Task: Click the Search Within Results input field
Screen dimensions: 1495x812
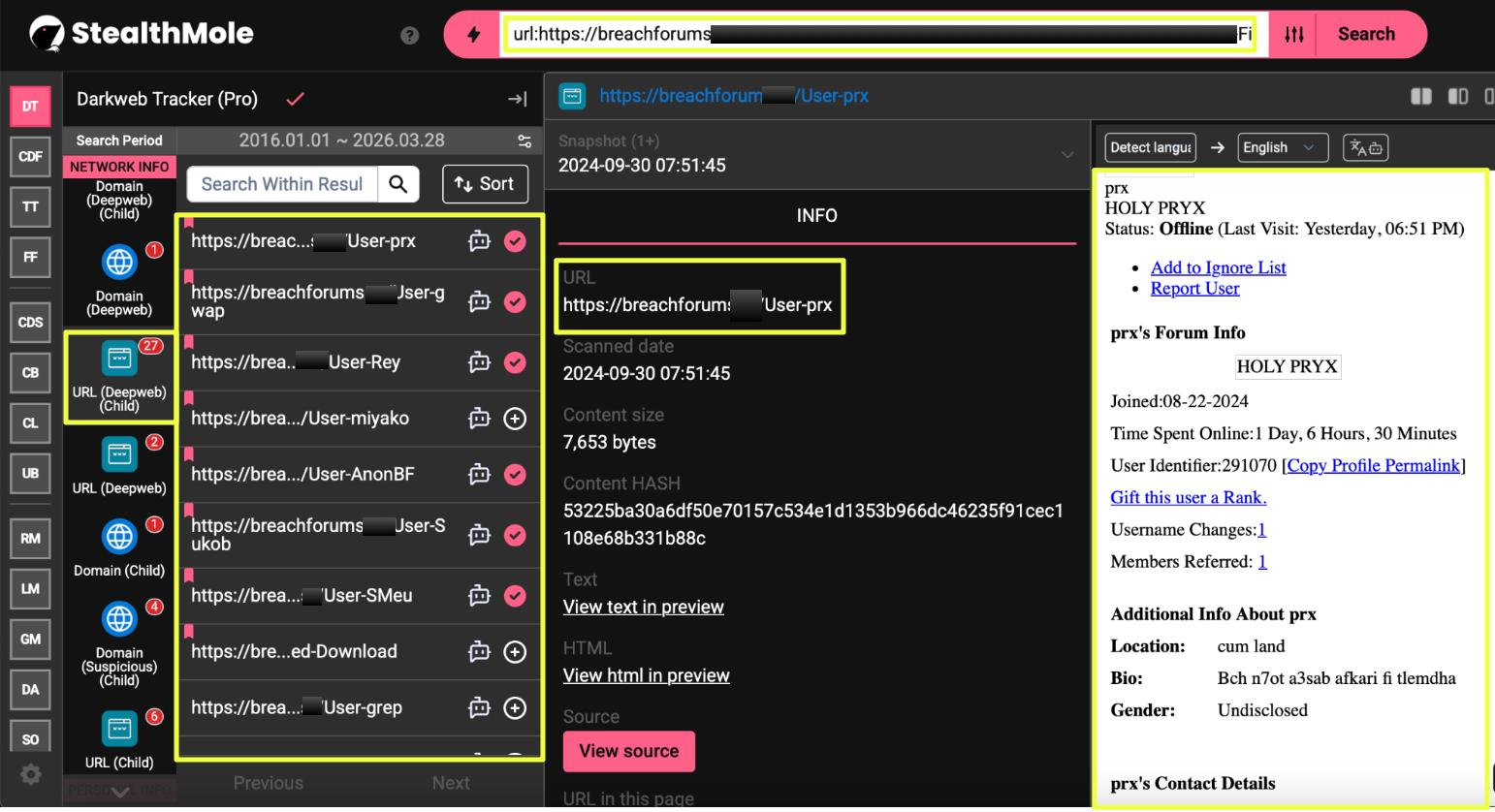Action: click(x=281, y=184)
